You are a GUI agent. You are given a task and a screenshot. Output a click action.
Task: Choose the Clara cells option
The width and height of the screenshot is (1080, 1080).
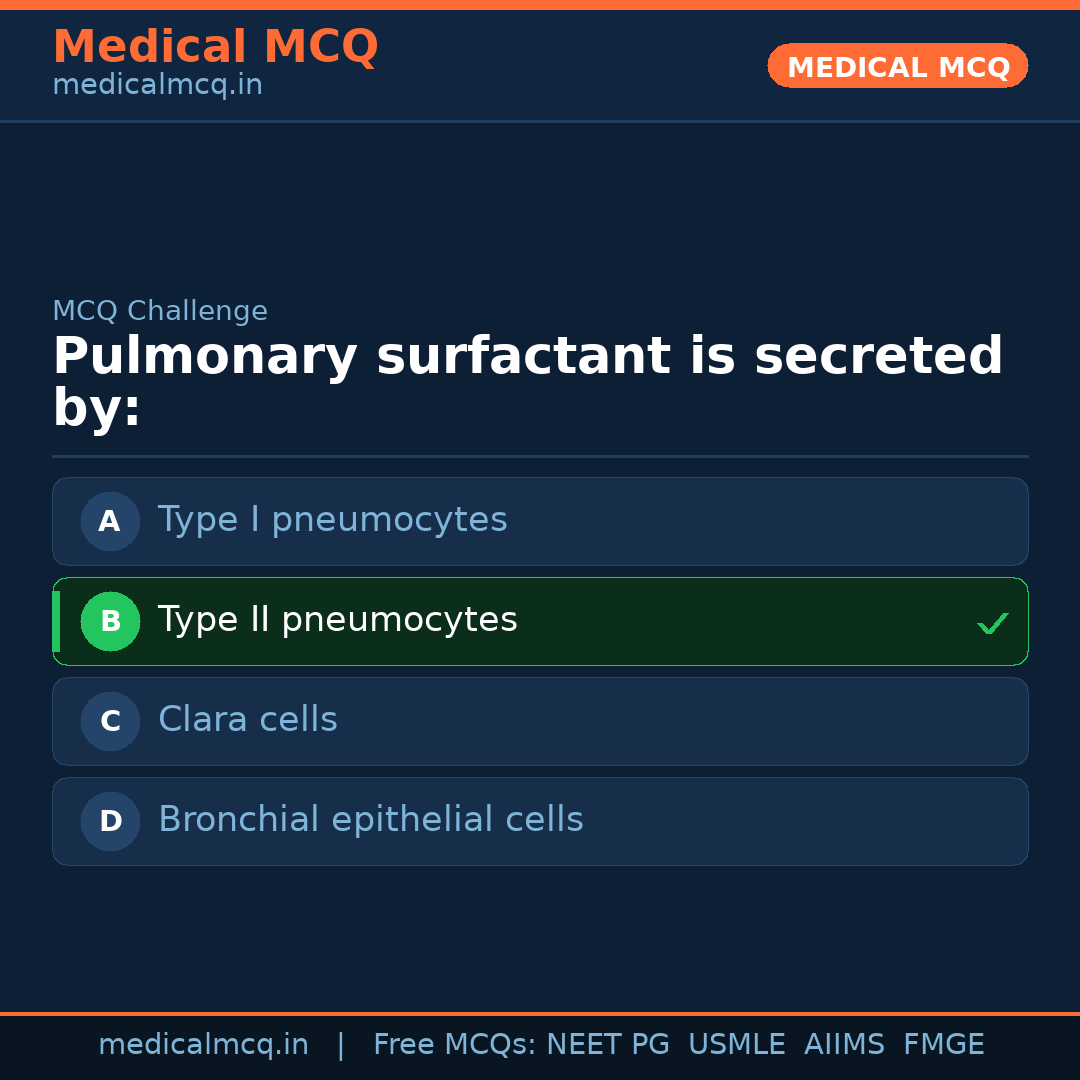(248, 720)
